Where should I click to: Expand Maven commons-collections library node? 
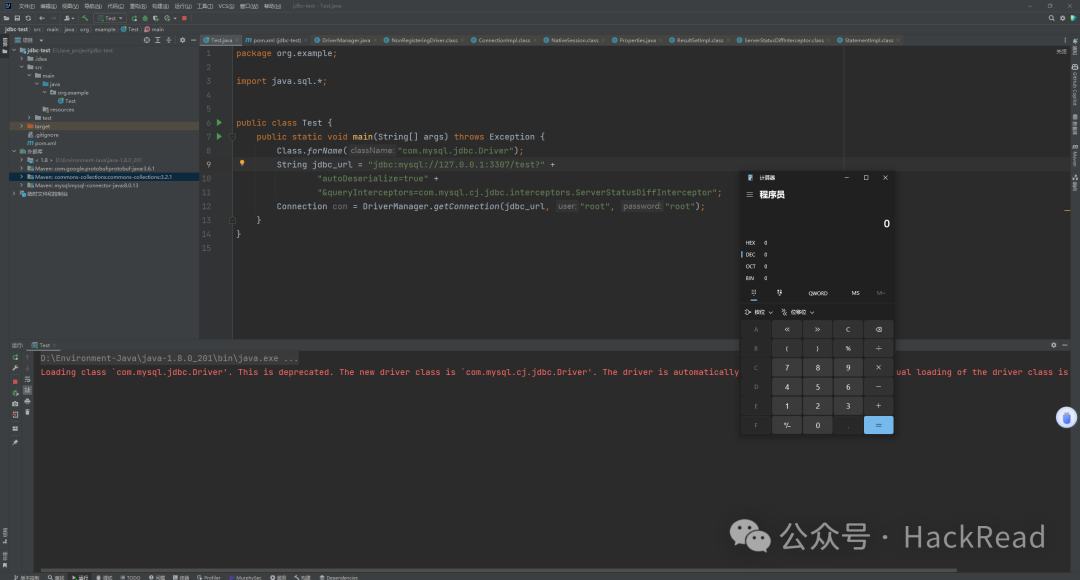click(x=22, y=177)
